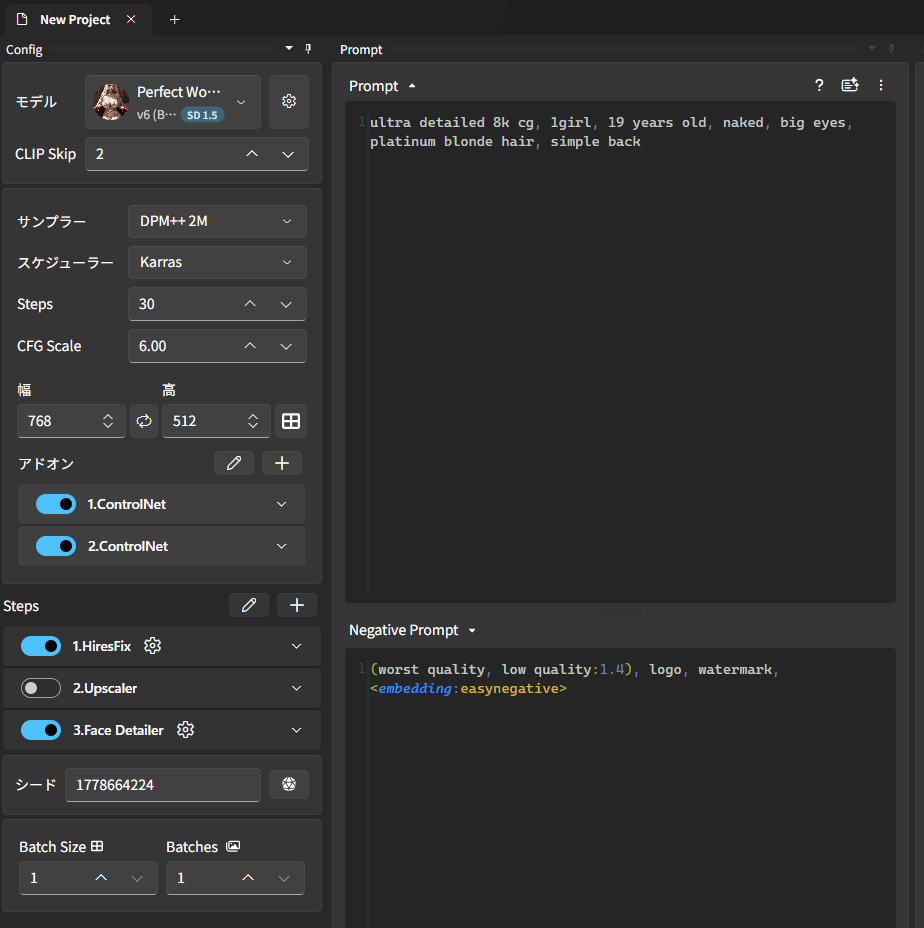Viewport: 924px width, 928px height.
Task: Open the Karras scheduler dropdown
Action: pyautogui.click(x=217, y=262)
